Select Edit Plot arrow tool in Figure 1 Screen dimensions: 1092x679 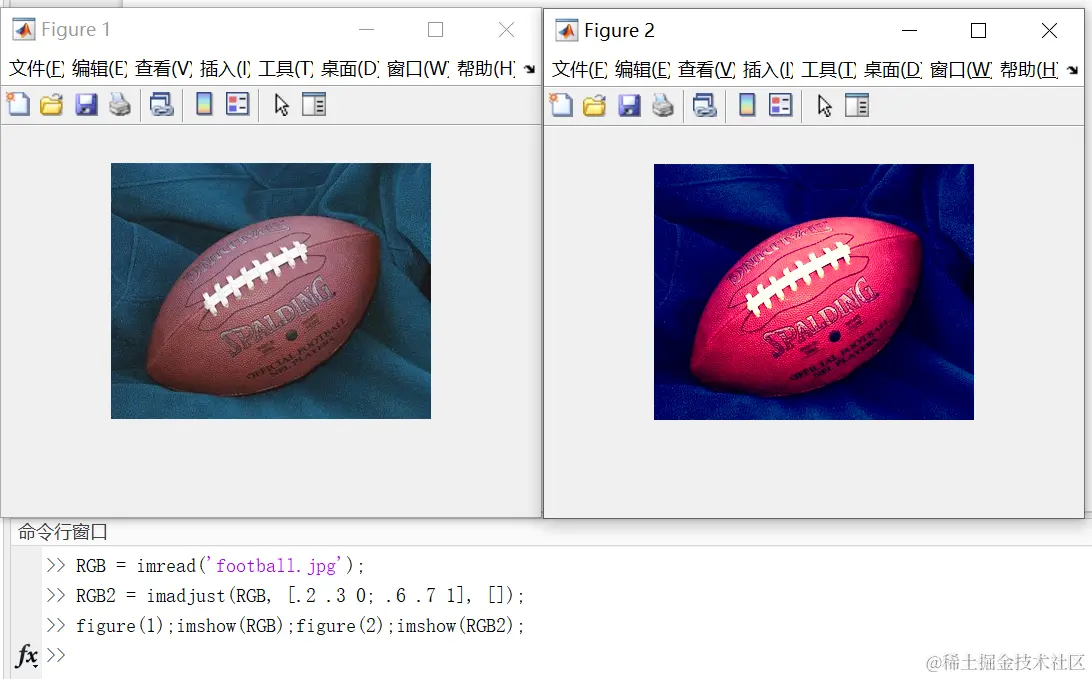[281, 105]
